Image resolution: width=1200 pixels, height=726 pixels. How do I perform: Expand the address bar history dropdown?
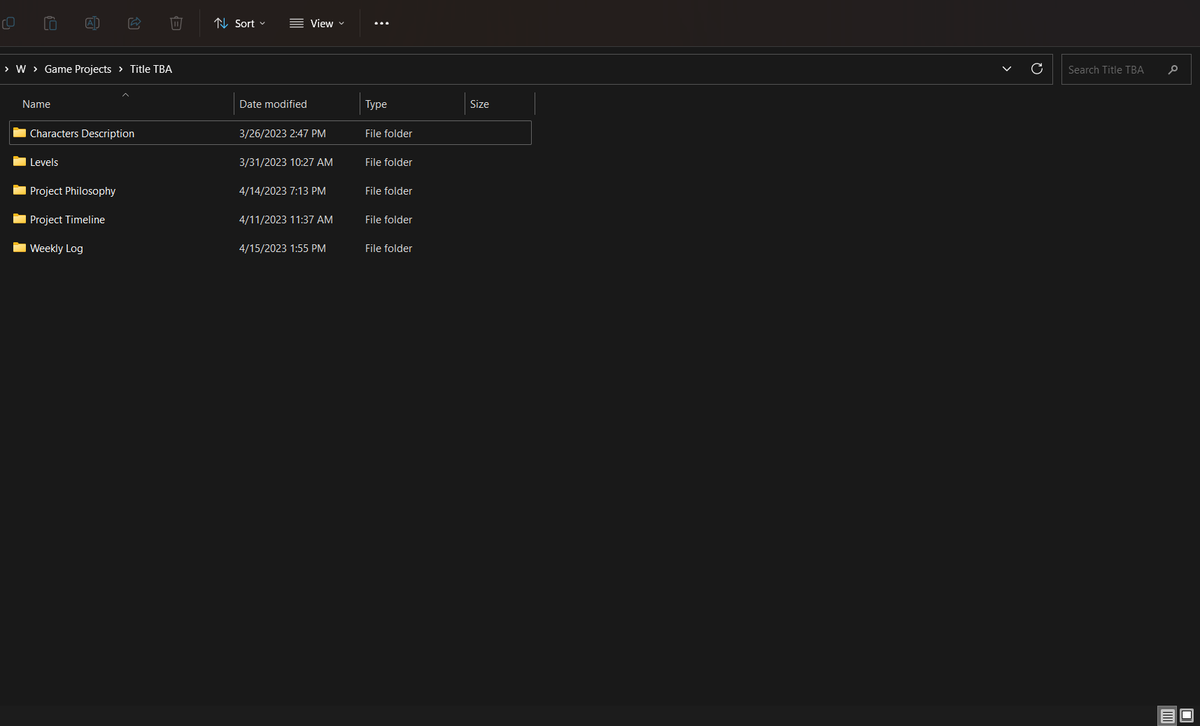point(1007,69)
